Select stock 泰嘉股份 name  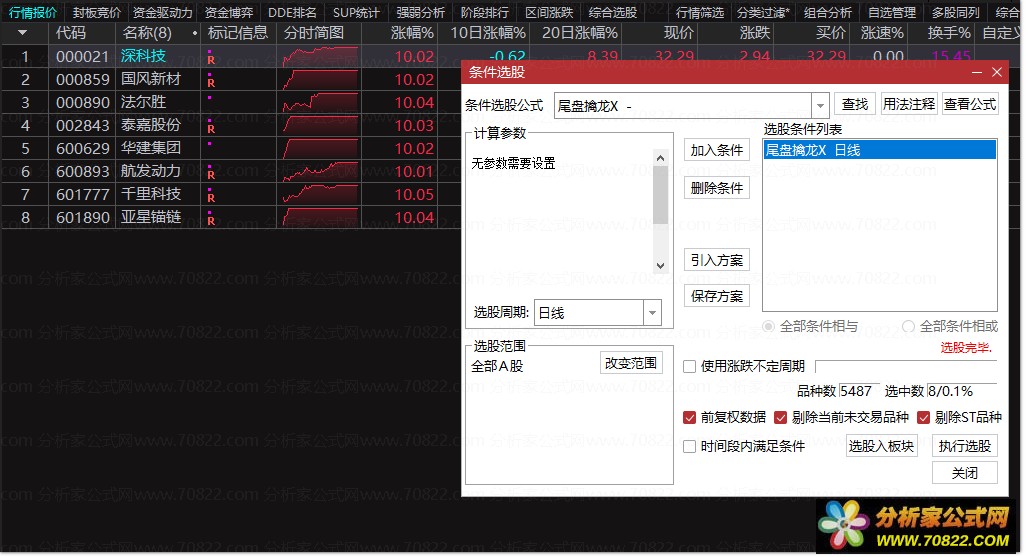[x=150, y=125]
